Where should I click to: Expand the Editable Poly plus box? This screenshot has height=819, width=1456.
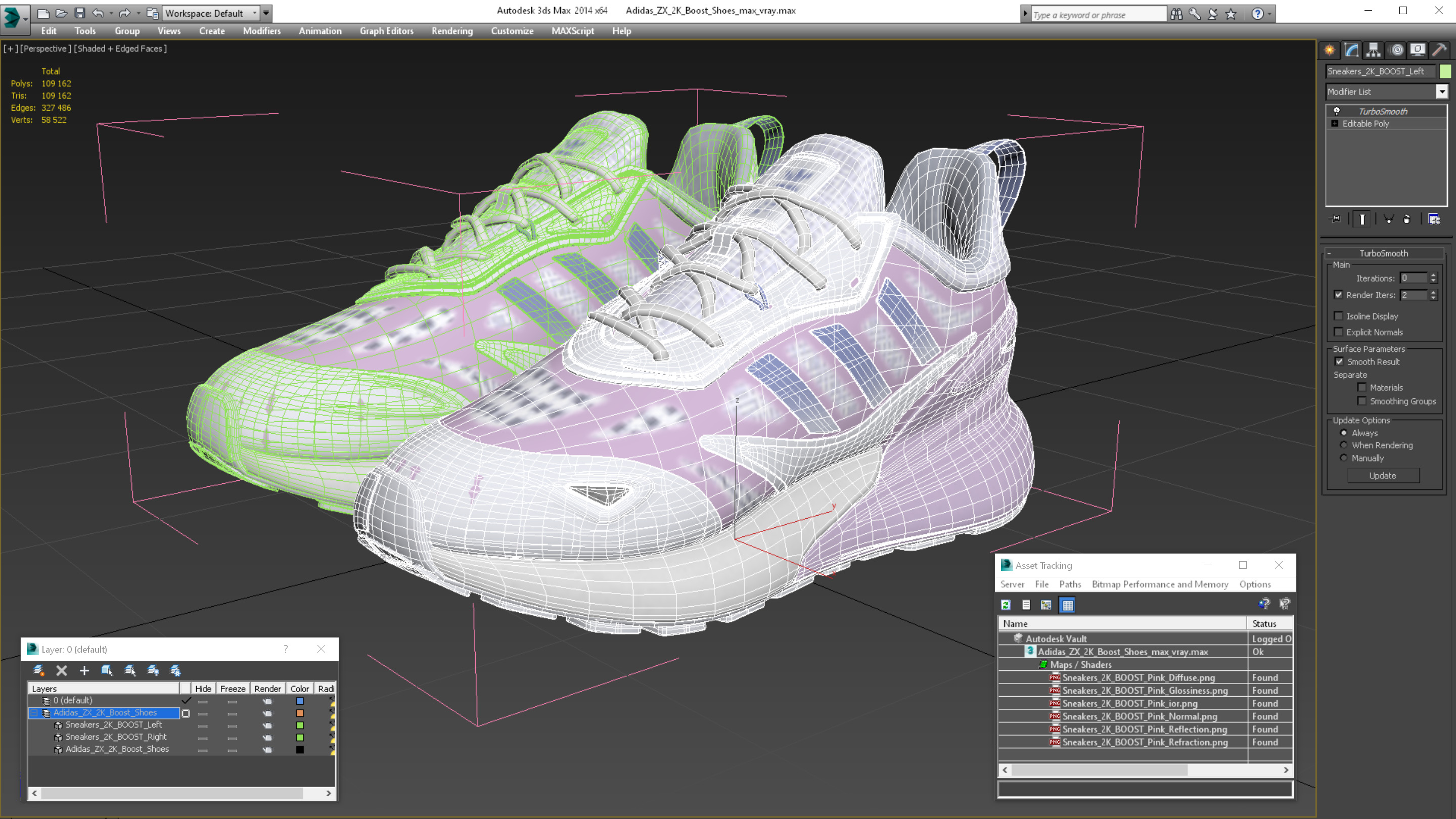click(1335, 123)
